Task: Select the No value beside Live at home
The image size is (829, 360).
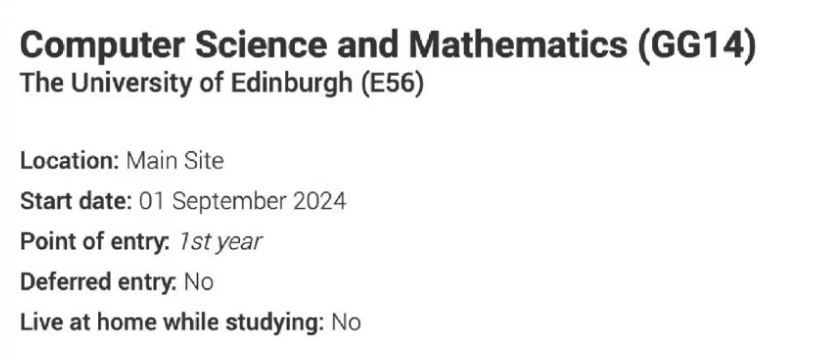Action: coord(346,322)
